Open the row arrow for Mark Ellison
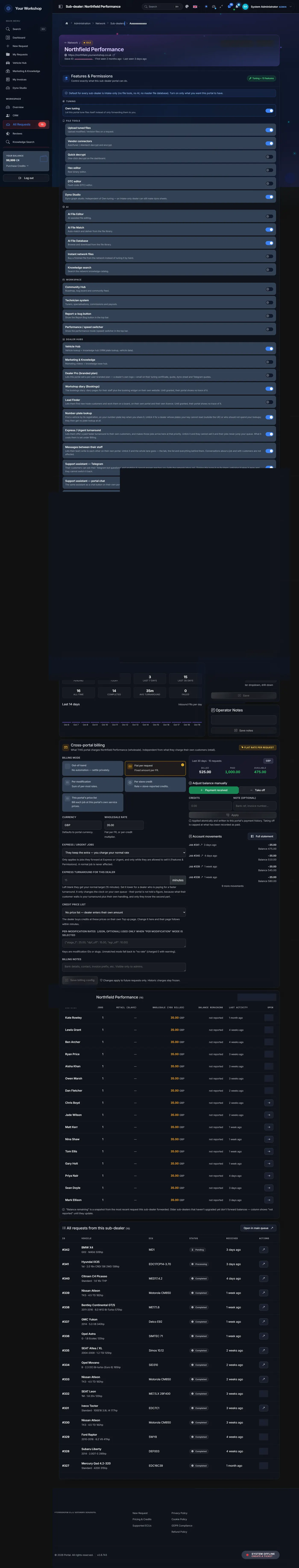299x1568 pixels. click(269, 1200)
